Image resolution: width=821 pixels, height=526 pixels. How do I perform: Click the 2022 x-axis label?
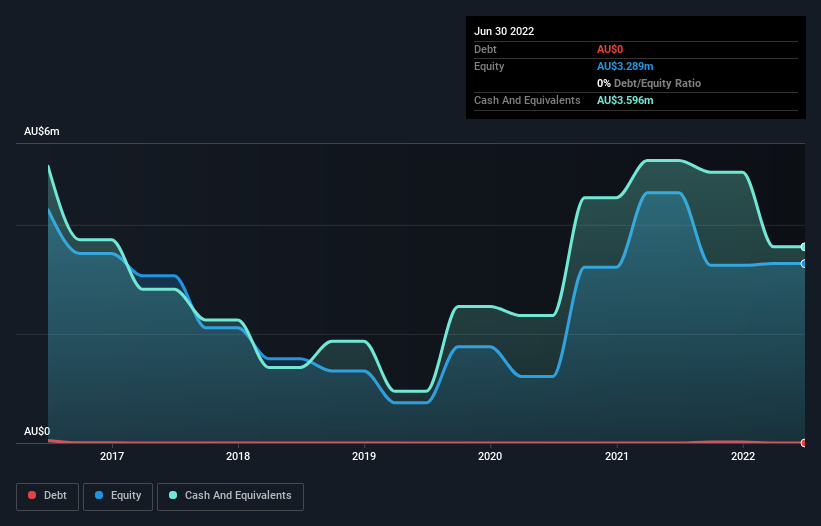coord(743,456)
